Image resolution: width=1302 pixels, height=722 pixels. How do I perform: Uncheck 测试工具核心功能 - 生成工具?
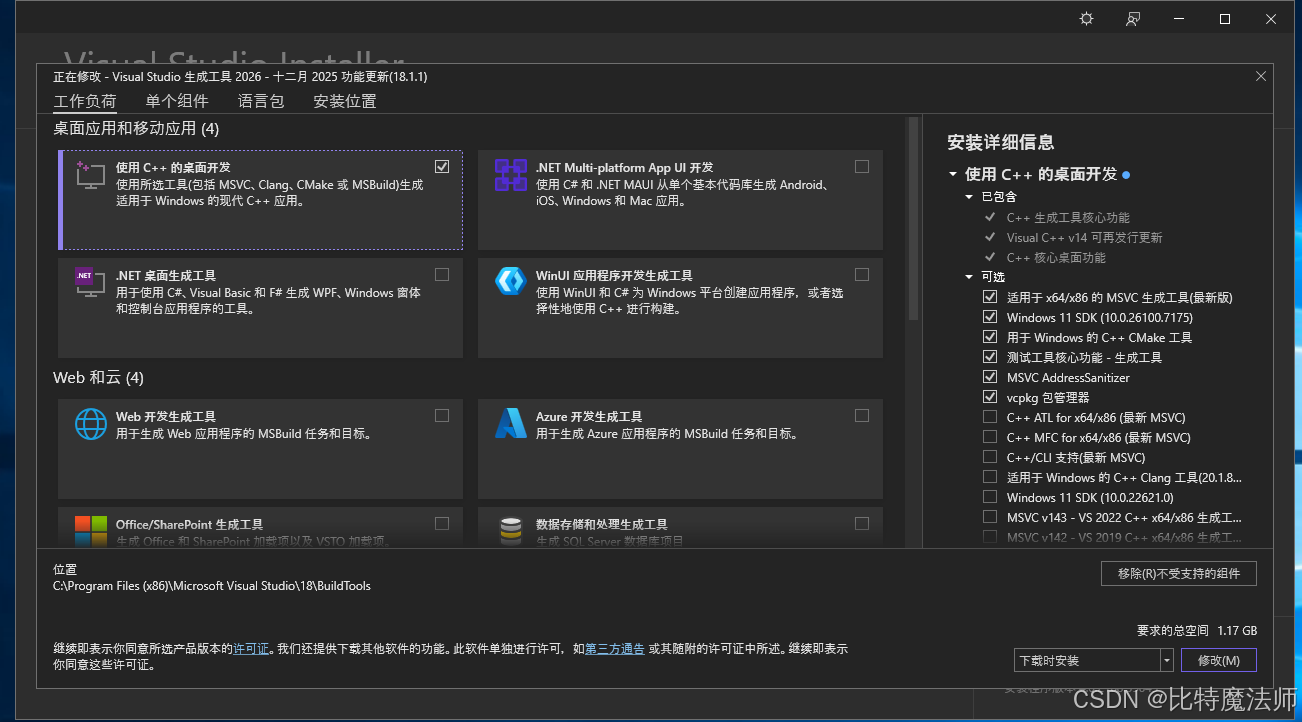coord(990,357)
